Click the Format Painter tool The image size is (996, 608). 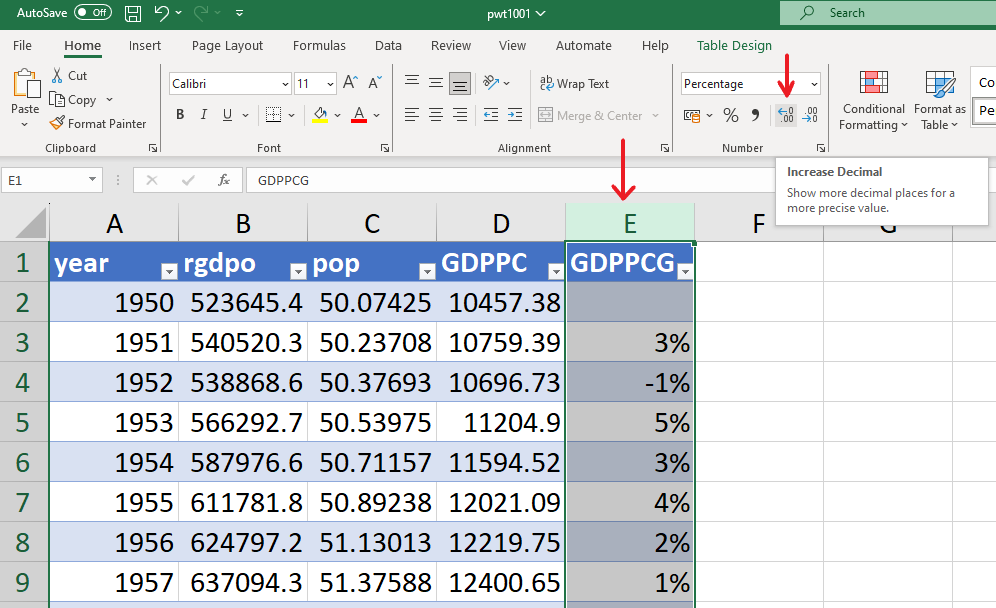click(98, 124)
